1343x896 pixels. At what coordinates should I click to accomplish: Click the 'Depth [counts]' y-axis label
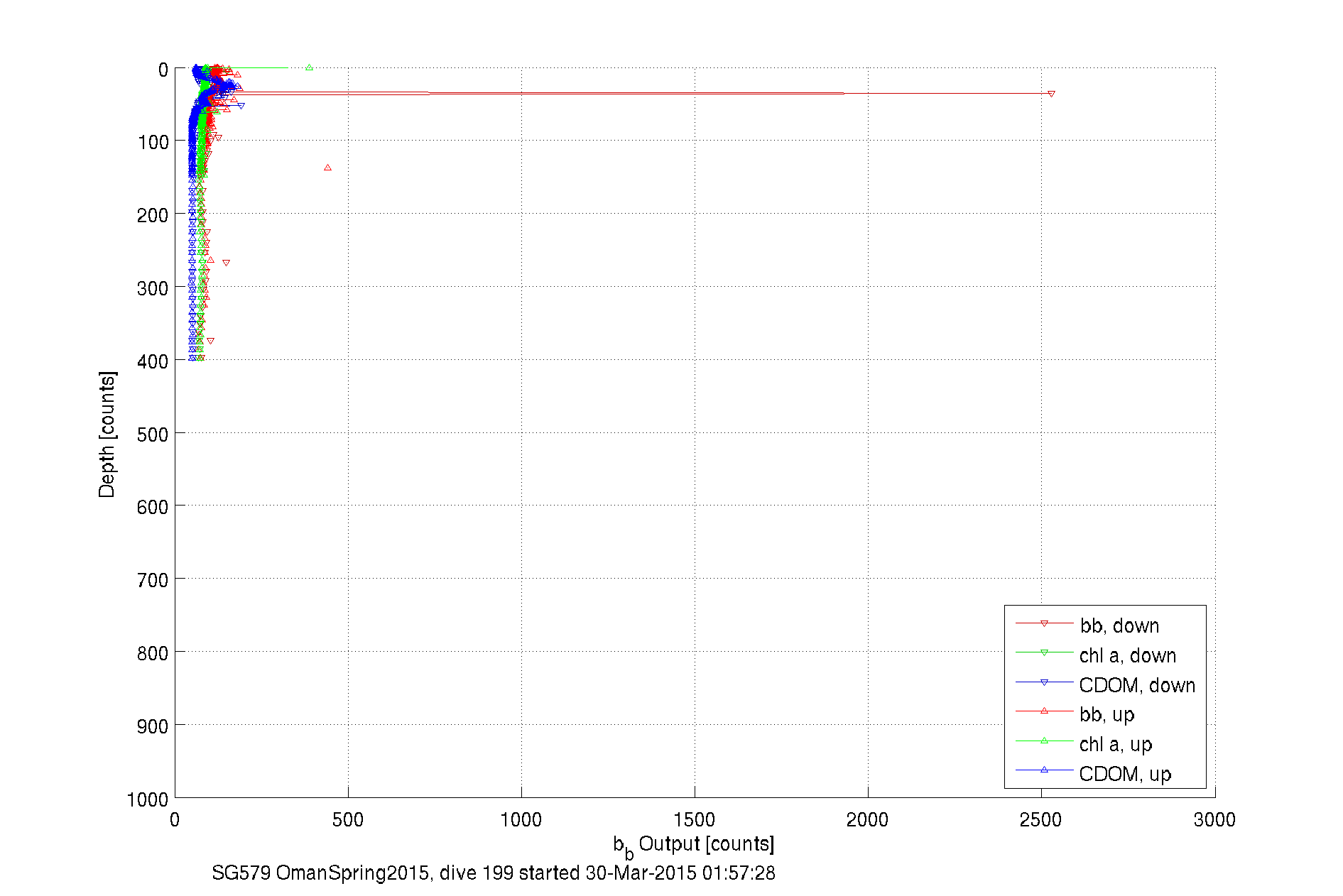(x=107, y=434)
